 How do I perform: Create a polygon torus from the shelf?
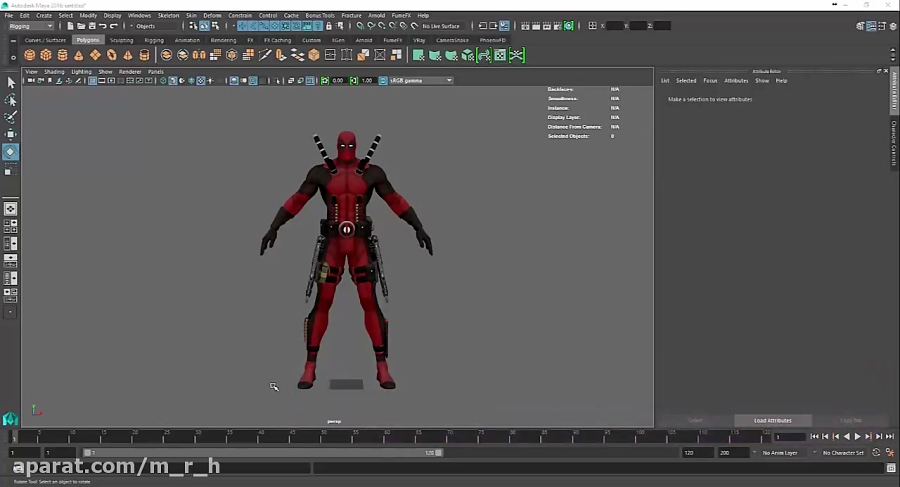click(111, 55)
